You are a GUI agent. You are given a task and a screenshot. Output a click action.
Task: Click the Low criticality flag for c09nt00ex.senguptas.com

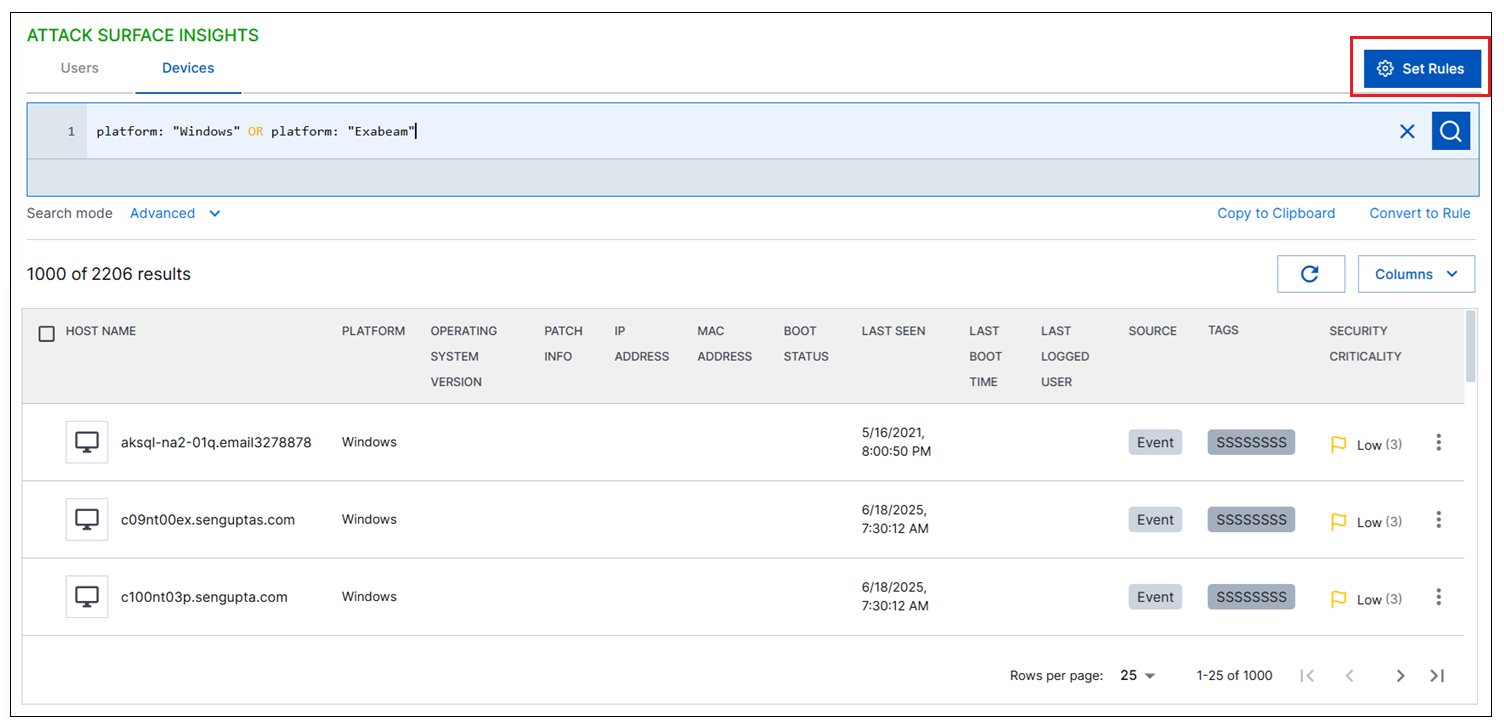(1339, 522)
